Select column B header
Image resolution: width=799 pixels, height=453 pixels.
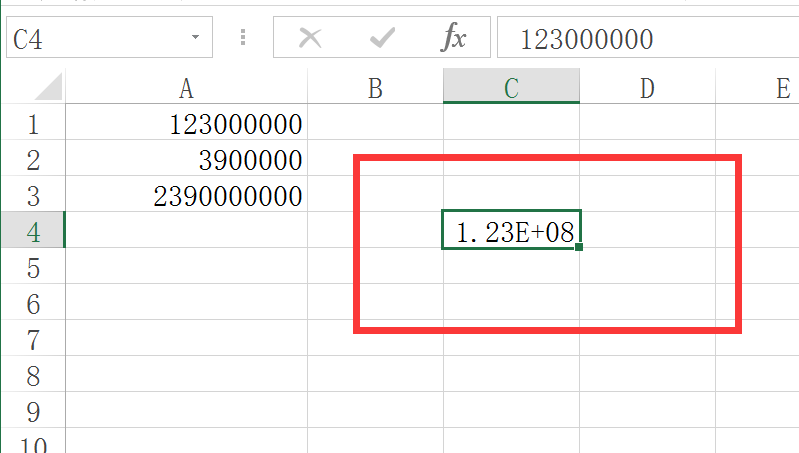[x=376, y=88]
